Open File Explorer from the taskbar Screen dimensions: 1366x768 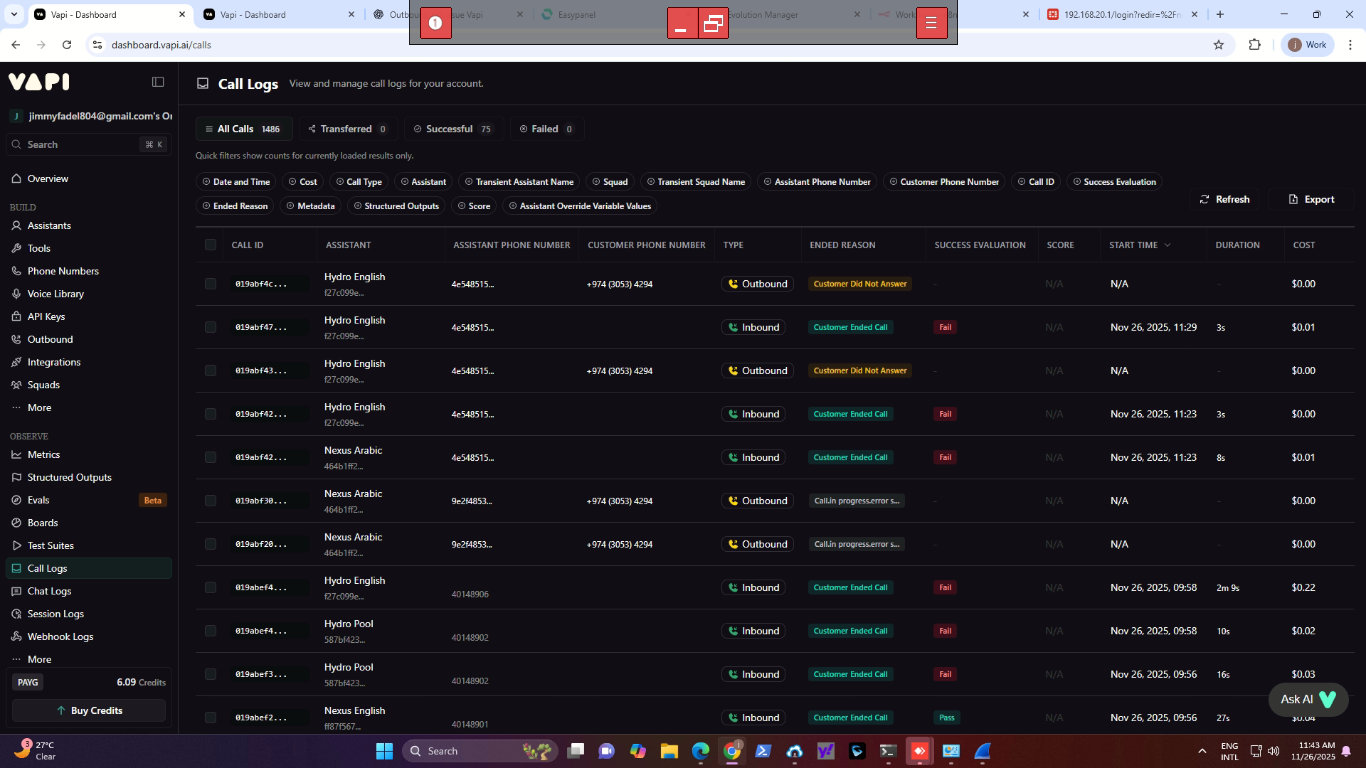click(668, 751)
